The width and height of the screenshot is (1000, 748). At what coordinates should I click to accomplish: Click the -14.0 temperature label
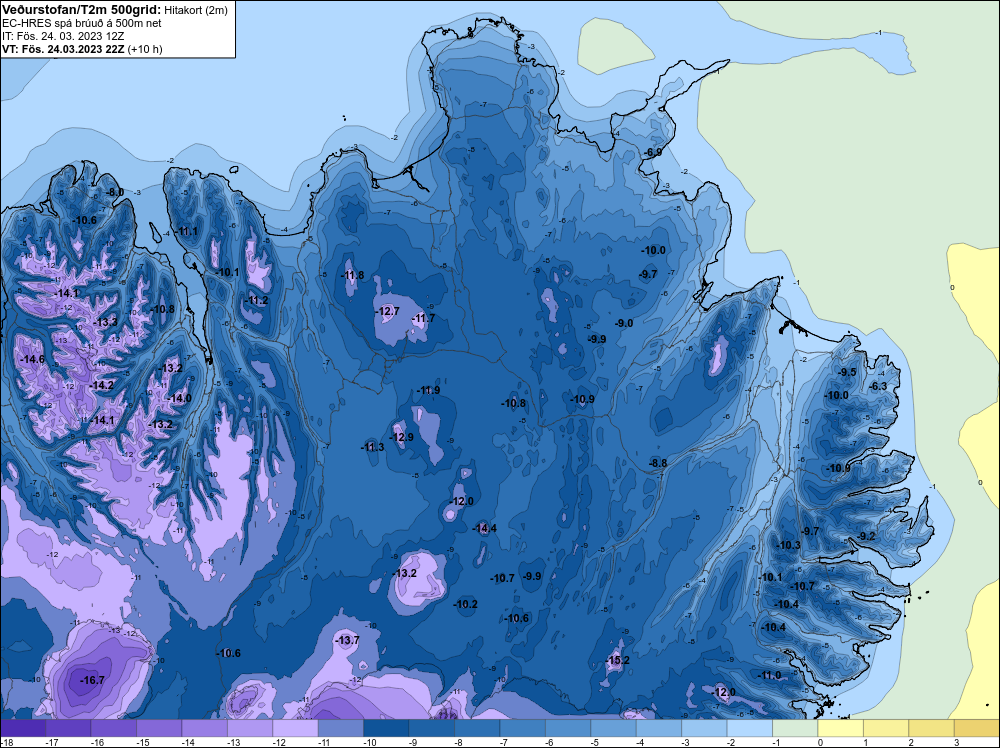point(179,398)
